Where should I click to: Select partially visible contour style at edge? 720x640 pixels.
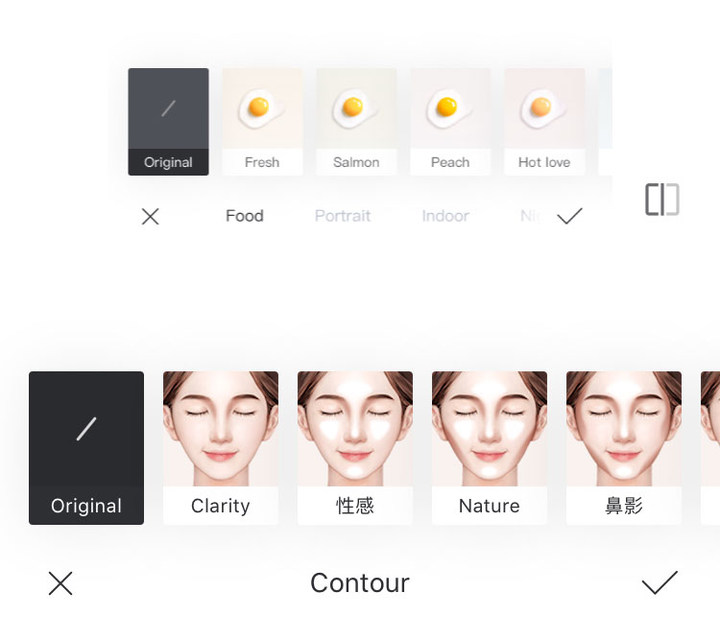click(710, 448)
